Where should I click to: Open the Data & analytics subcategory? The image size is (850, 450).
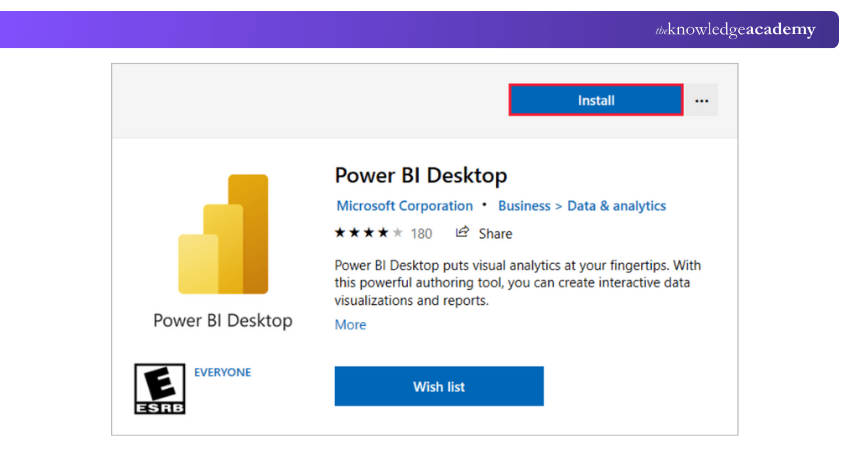coord(616,206)
